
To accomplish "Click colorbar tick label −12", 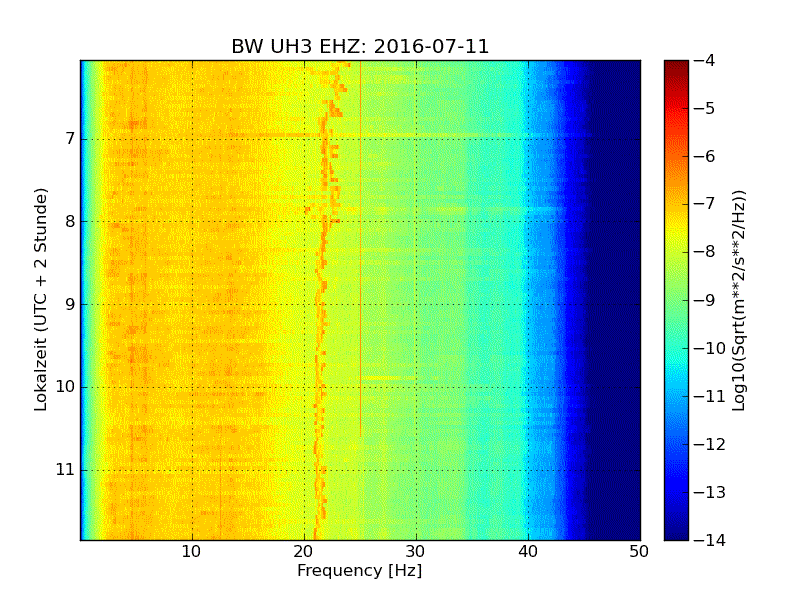I will click(710, 444).
